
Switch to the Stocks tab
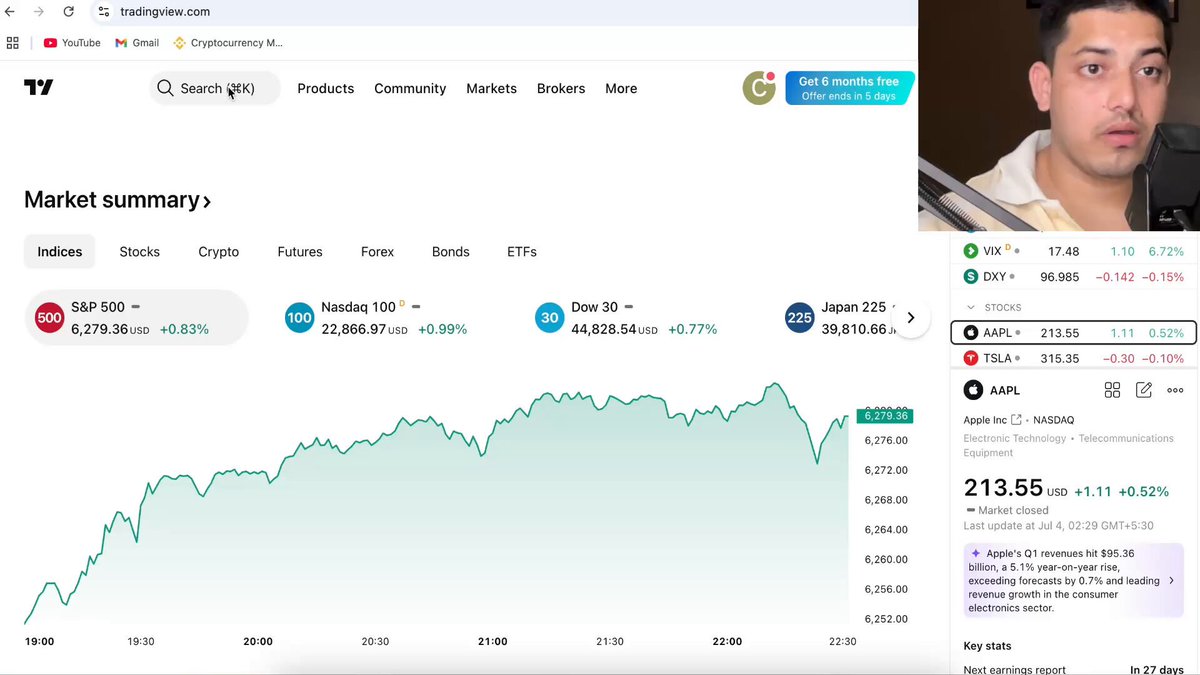point(140,252)
